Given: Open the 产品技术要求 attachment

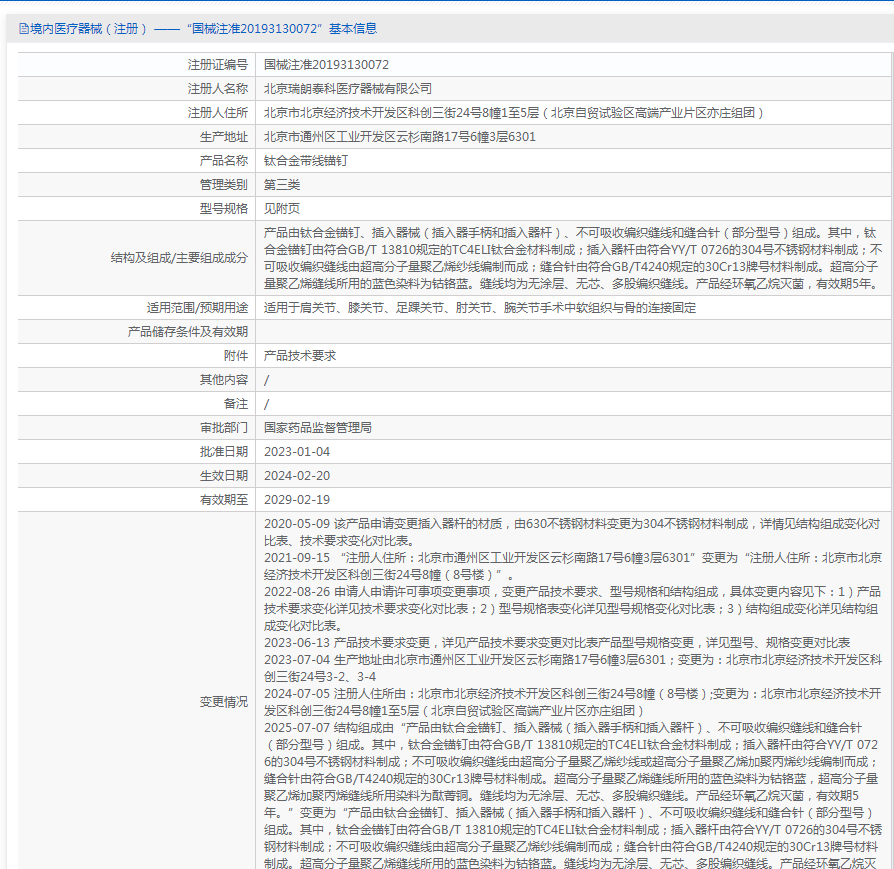Looking at the screenshot, I should pyautogui.click(x=300, y=356).
